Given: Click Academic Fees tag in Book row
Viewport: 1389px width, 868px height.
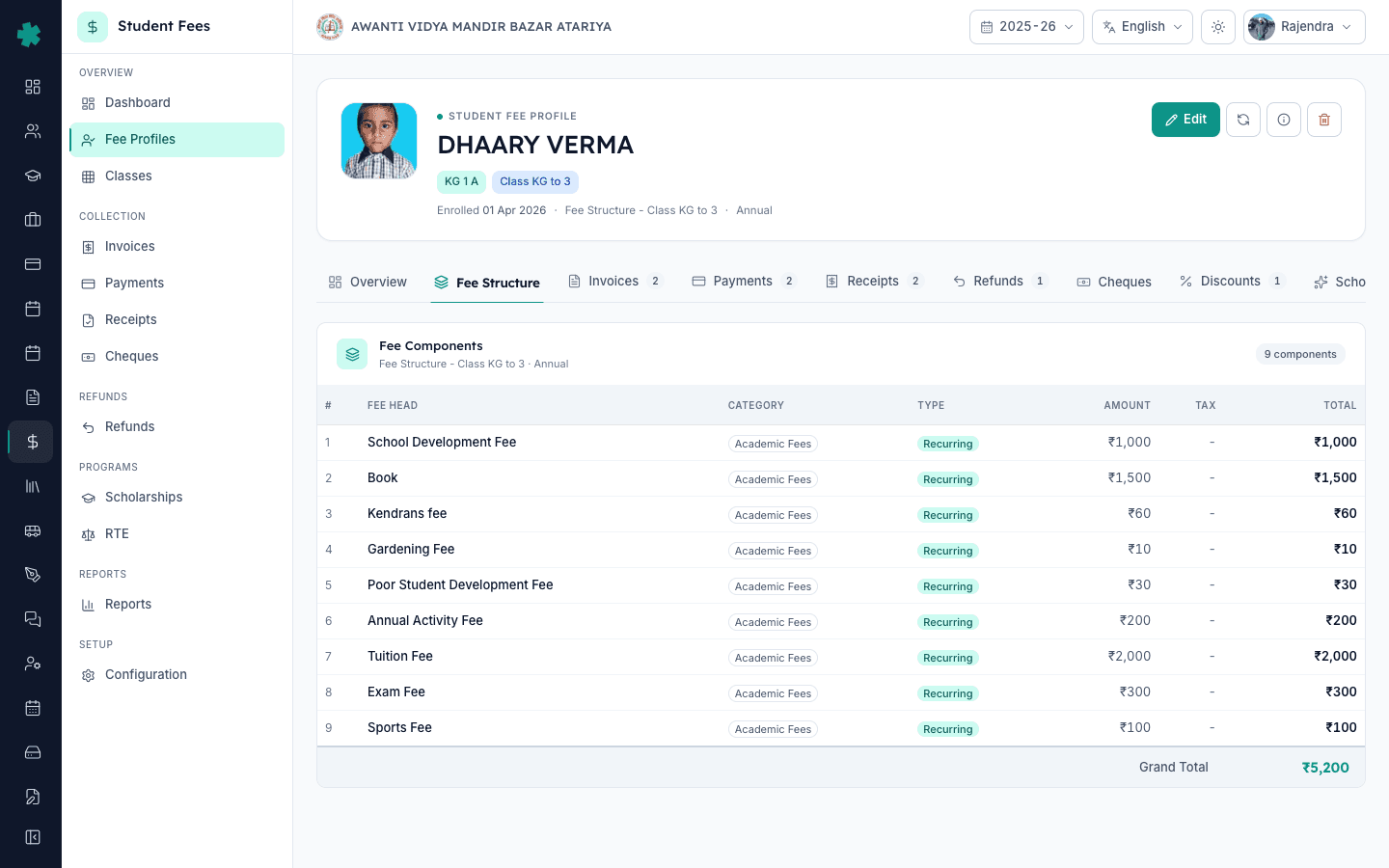Looking at the screenshot, I should [773, 479].
